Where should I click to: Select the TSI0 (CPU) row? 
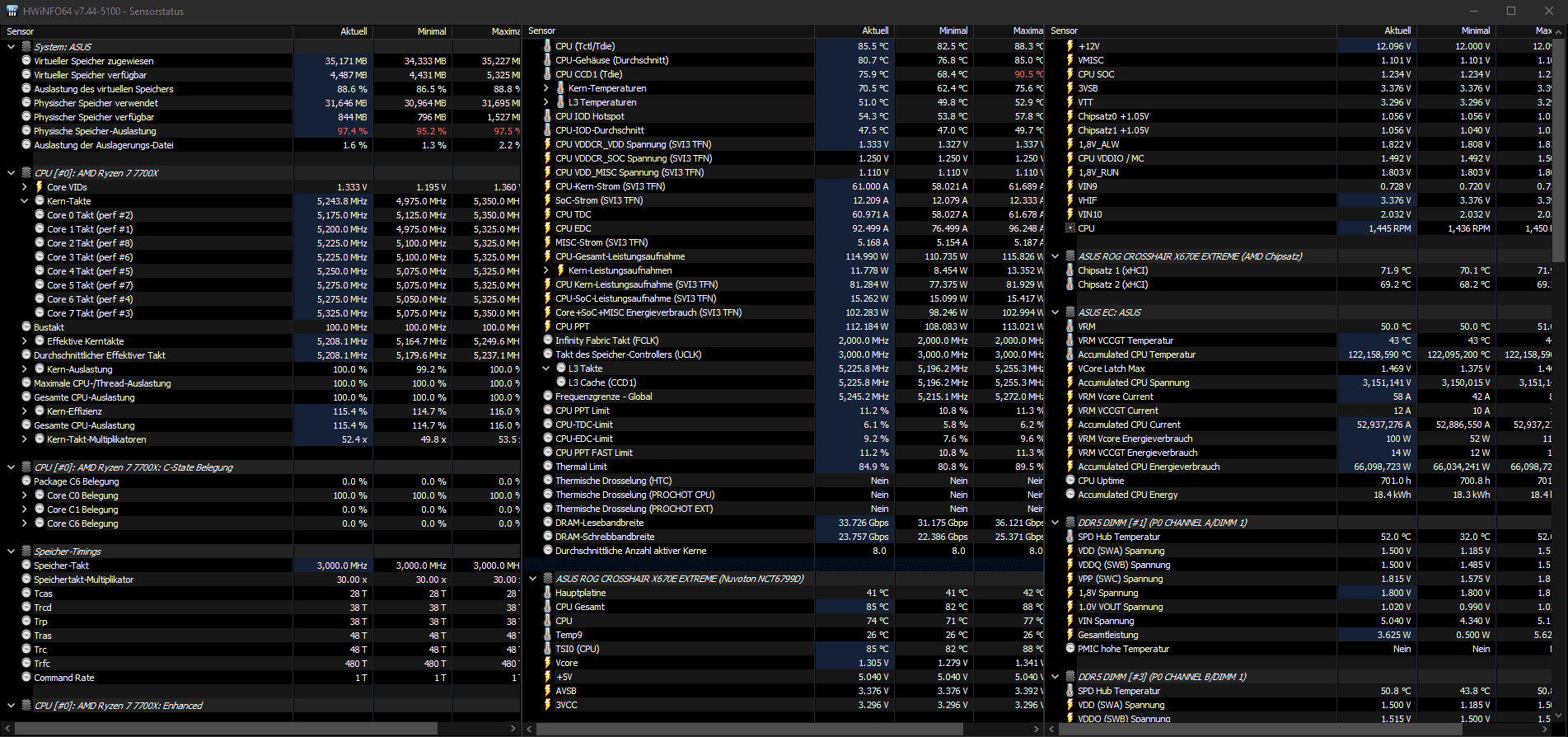pos(784,649)
